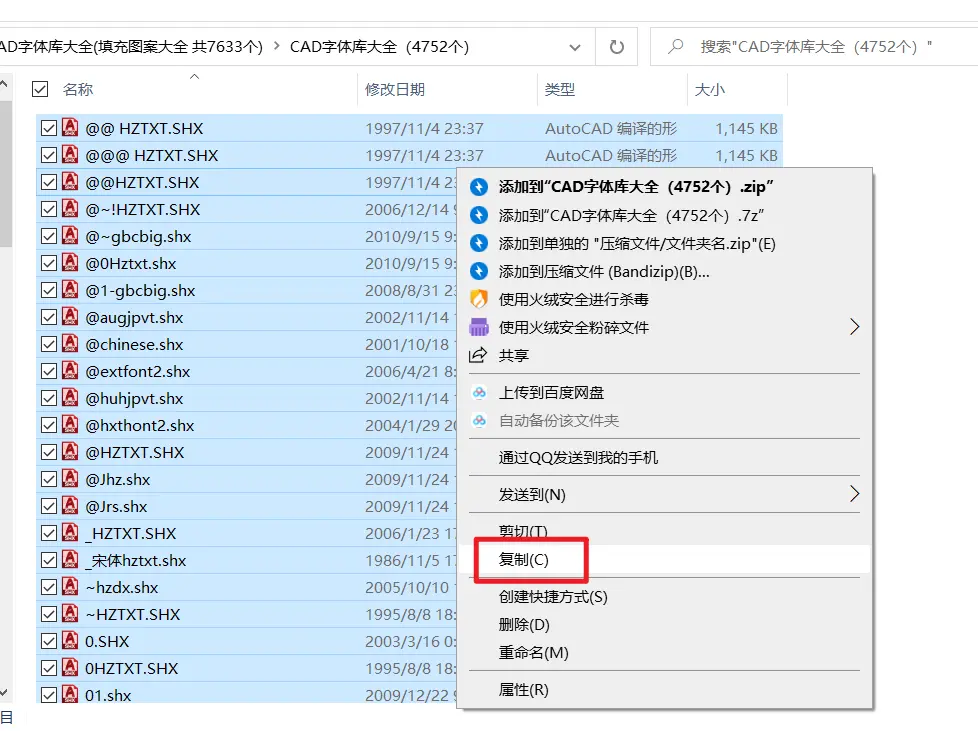Click the file icon of ~hzdx.shx
The width and height of the screenshot is (978, 731).
pyautogui.click(x=70, y=587)
